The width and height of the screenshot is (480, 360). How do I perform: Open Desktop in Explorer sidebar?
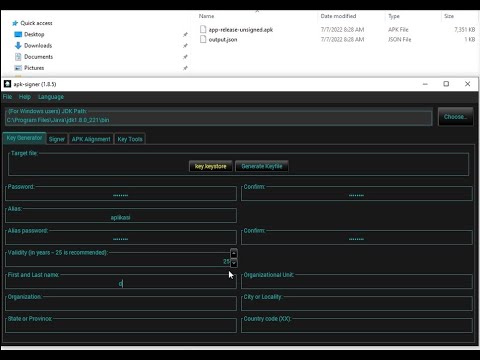tap(34, 34)
